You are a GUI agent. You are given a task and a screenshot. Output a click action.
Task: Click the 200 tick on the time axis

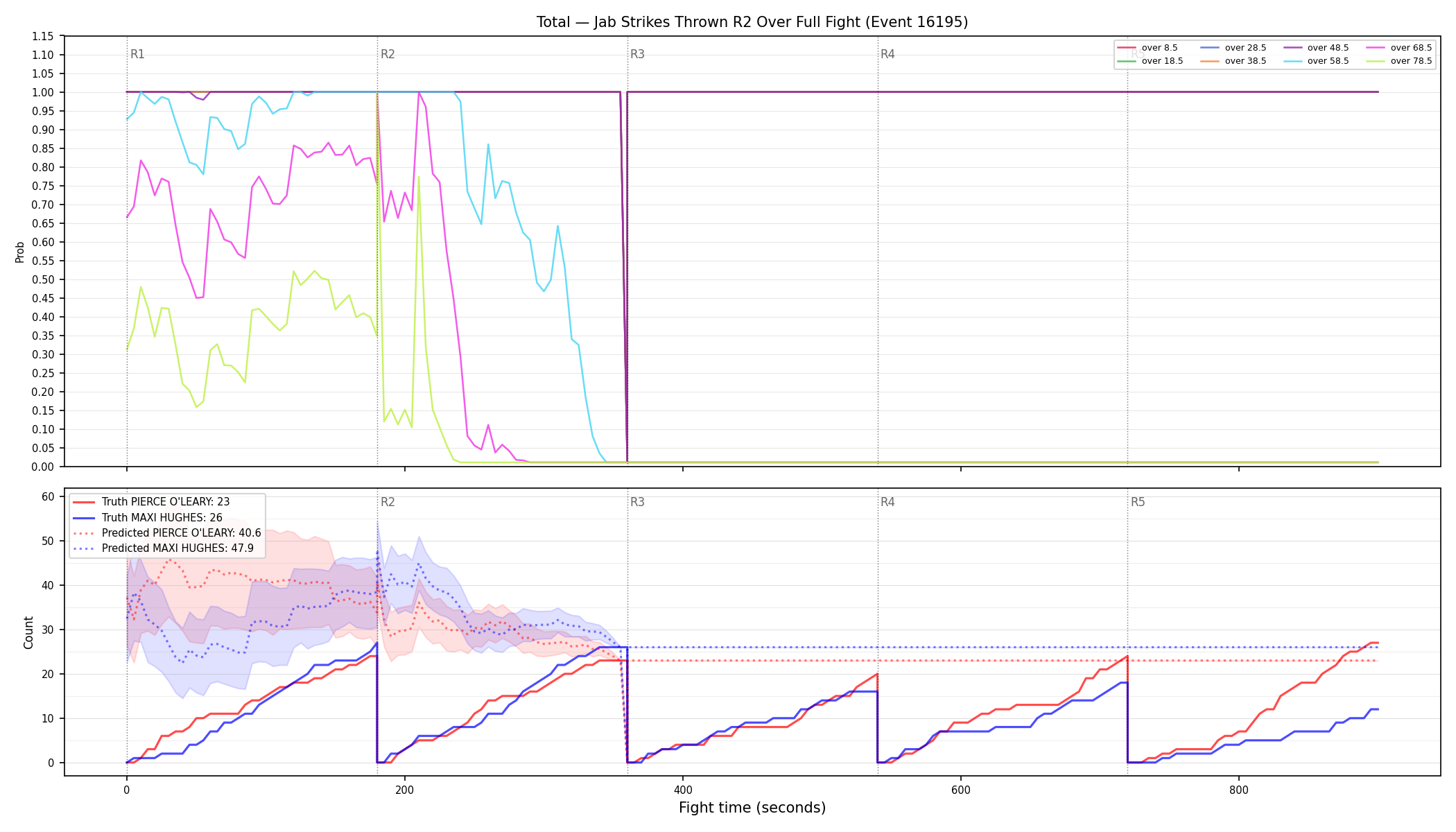coord(405,789)
